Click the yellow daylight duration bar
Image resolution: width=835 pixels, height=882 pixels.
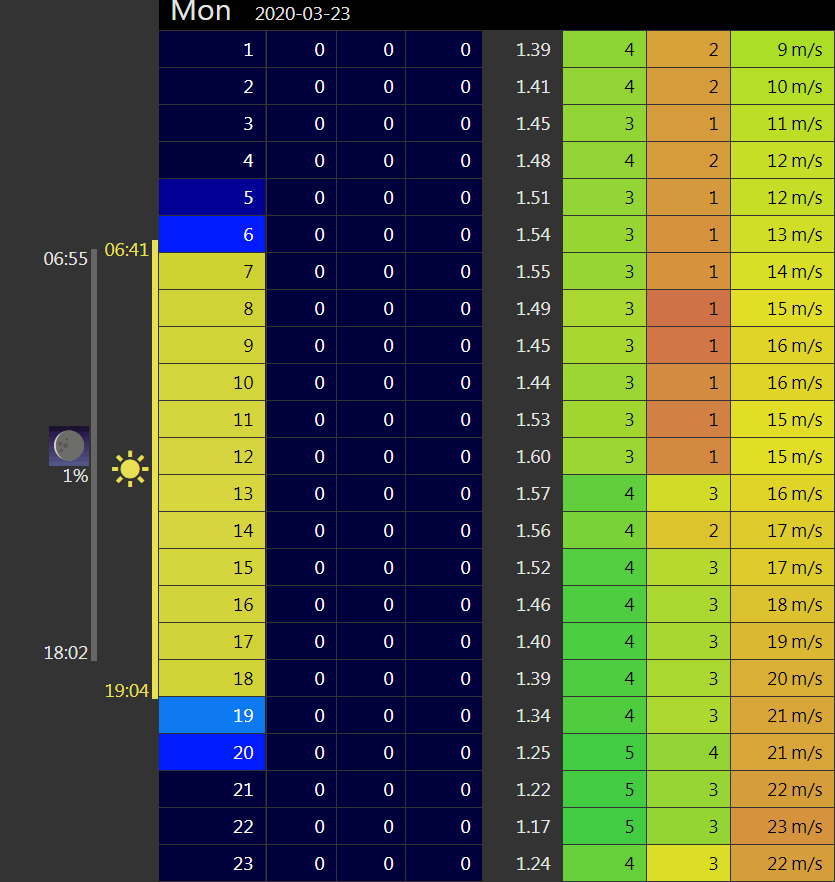pos(155,469)
